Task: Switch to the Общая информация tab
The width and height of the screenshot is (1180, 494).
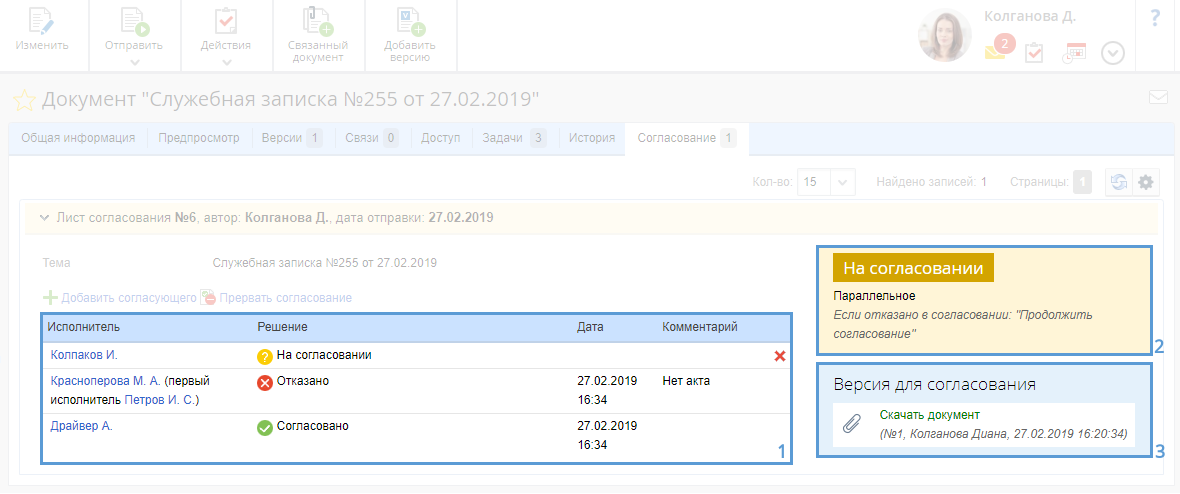Action: click(78, 138)
